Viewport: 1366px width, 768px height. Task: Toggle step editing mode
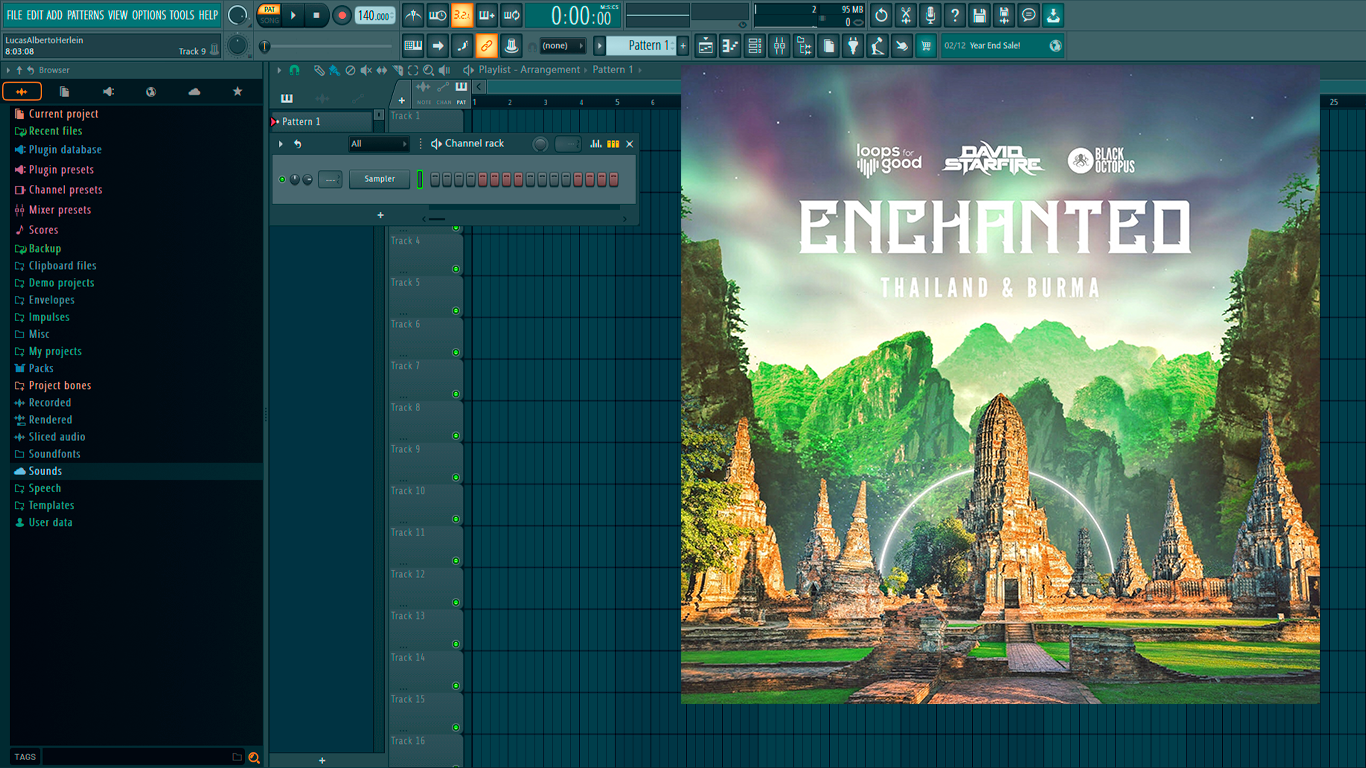click(x=462, y=45)
